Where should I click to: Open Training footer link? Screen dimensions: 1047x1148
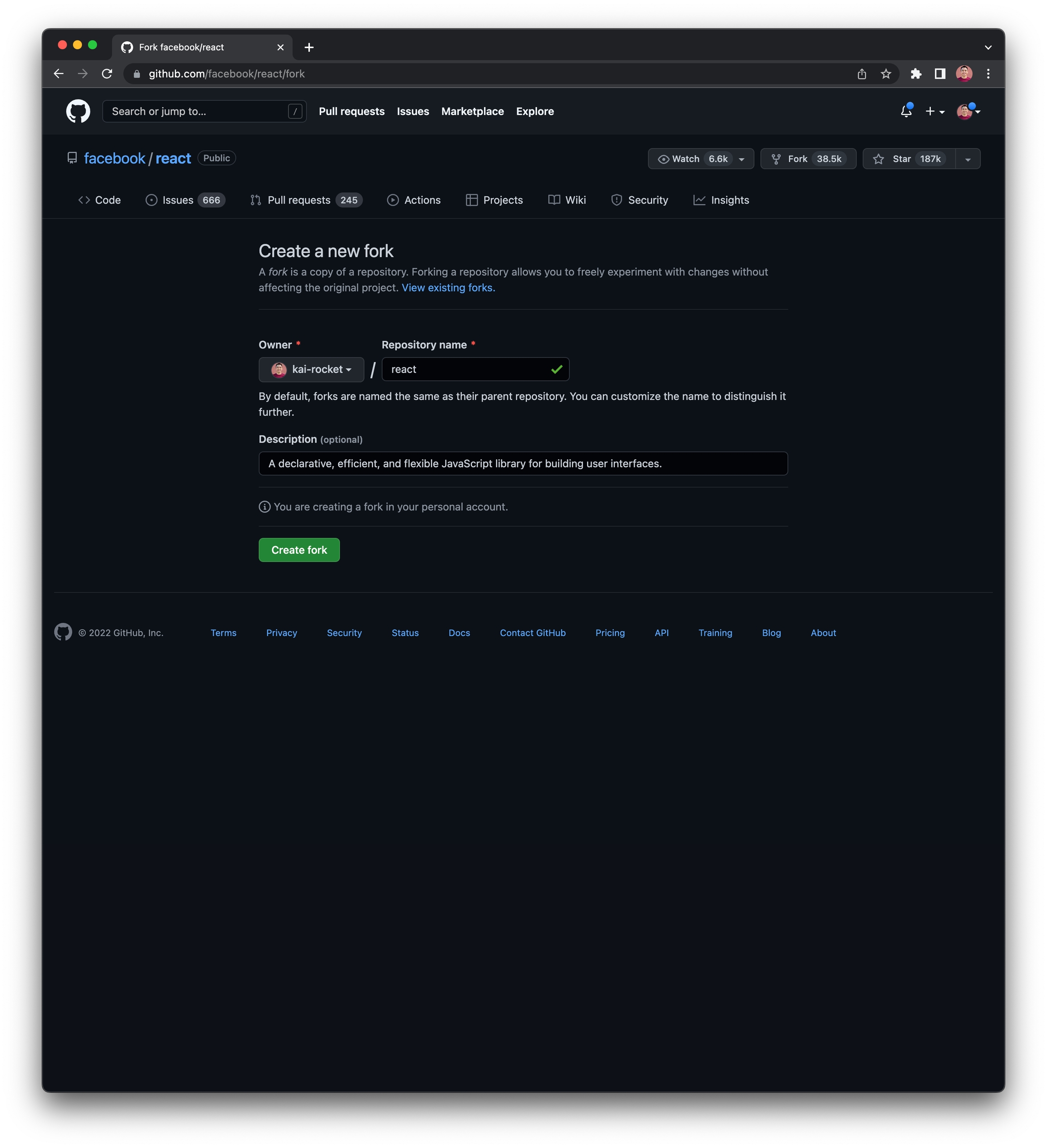[x=715, y=633]
